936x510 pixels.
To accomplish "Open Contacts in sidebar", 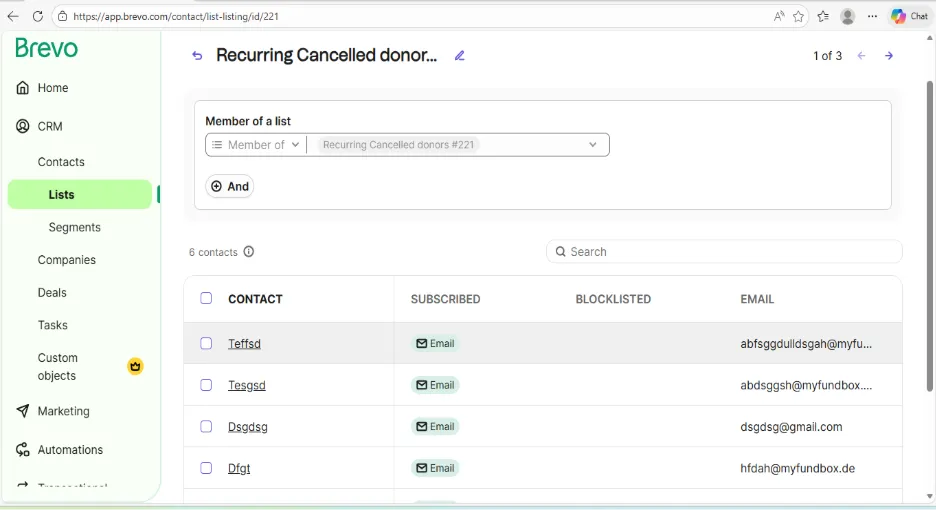I will [61, 162].
